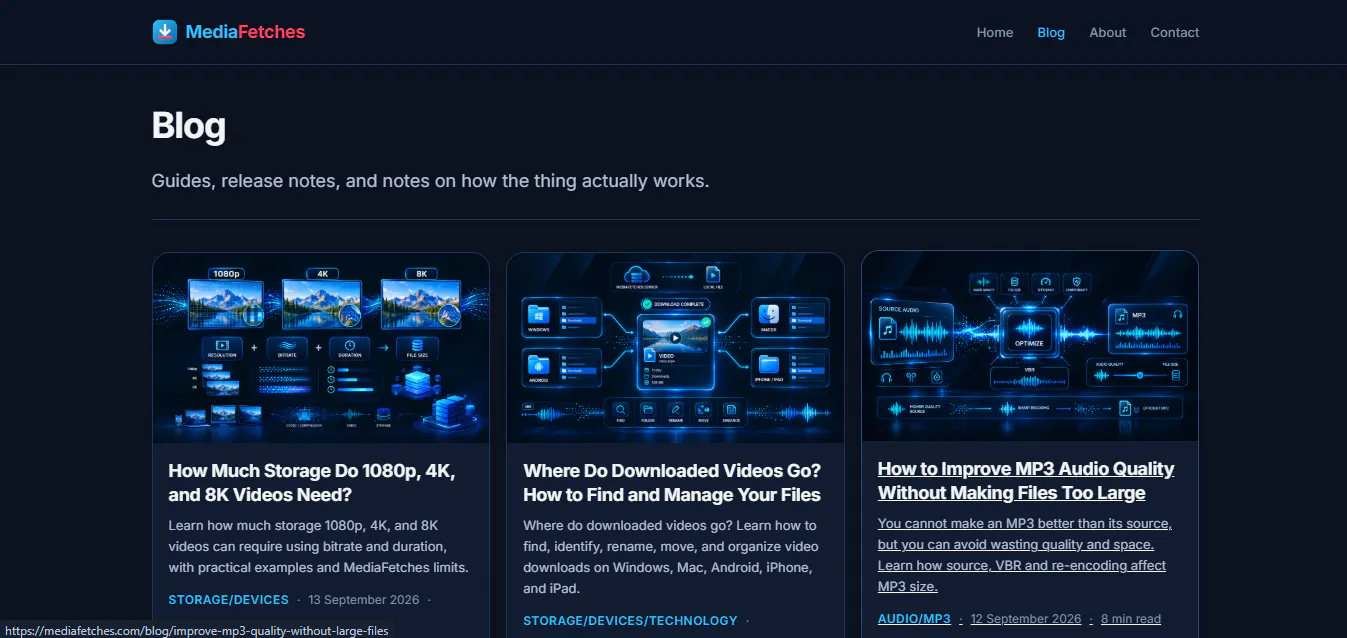Click the 'Blog' page heading

tap(189, 126)
